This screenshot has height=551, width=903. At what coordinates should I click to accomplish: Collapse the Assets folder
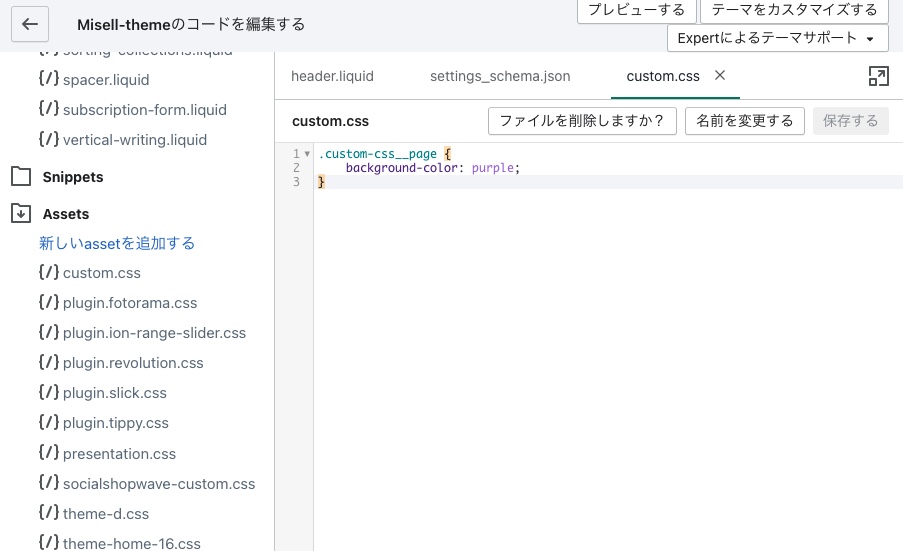click(x=66, y=214)
